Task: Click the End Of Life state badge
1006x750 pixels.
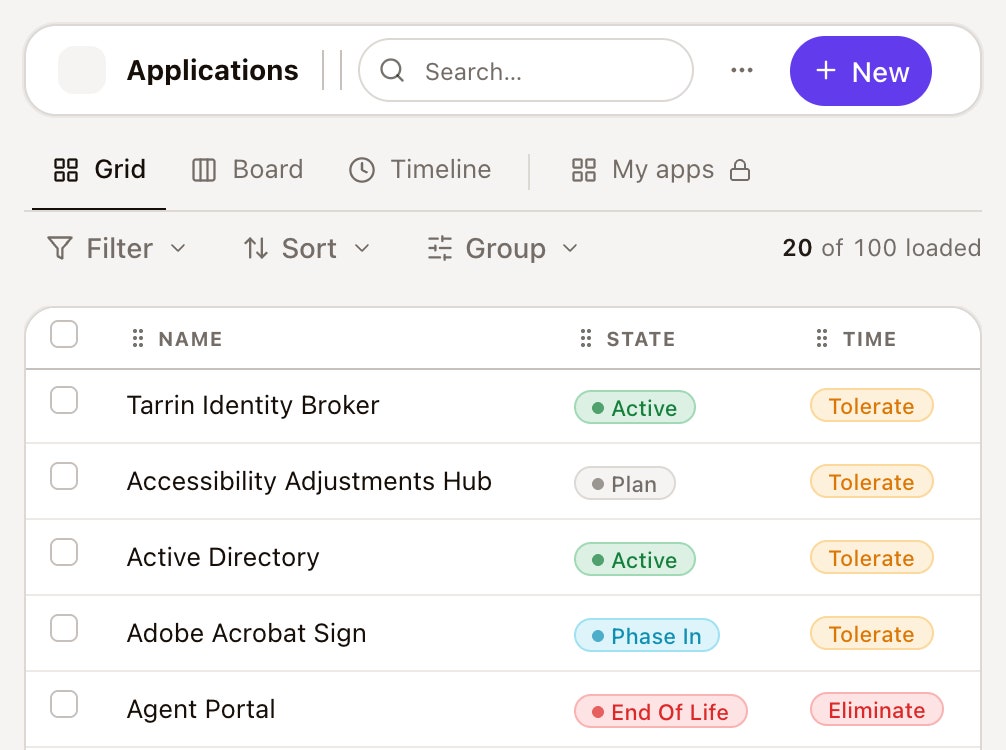Action: tap(661, 711)
